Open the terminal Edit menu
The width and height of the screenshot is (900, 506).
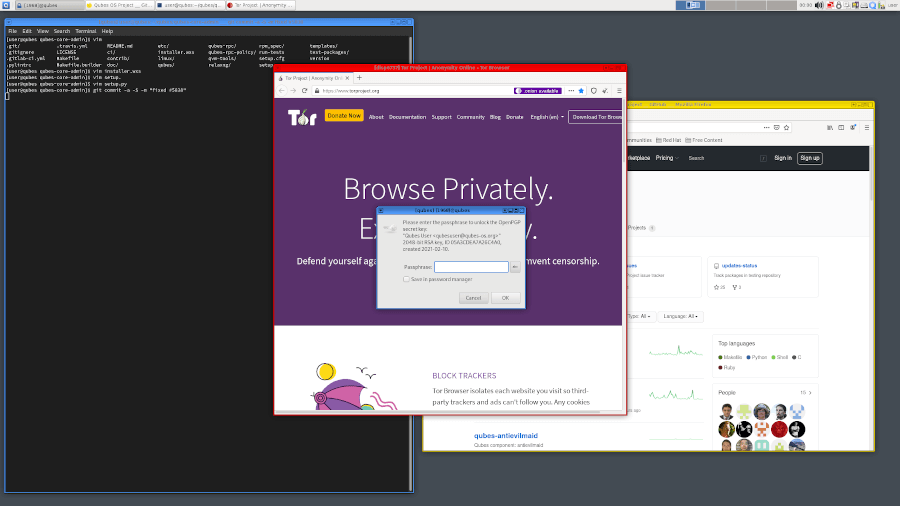click(27, 31)
